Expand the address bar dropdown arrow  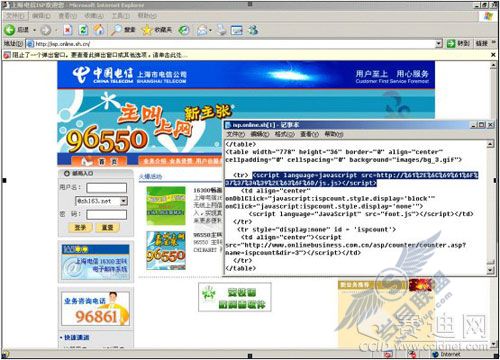(438, 44)
